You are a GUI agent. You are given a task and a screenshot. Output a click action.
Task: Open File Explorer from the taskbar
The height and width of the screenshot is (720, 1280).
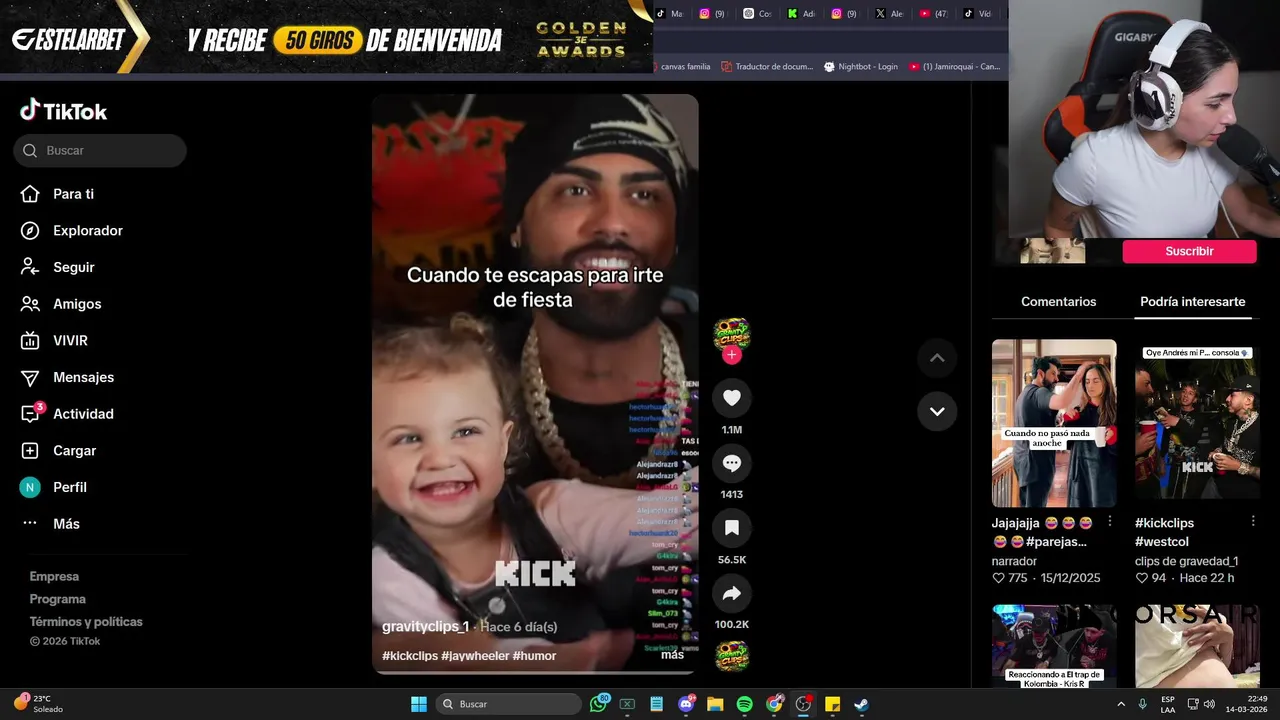pos(715,704)
